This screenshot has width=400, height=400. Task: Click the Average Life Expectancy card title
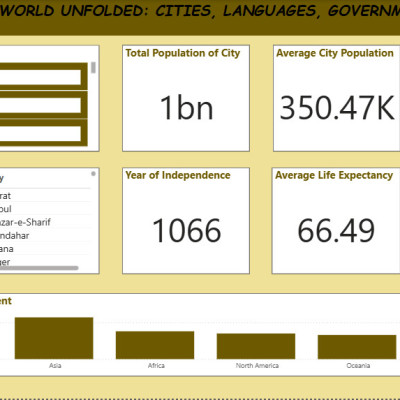(x=334, y=175)
